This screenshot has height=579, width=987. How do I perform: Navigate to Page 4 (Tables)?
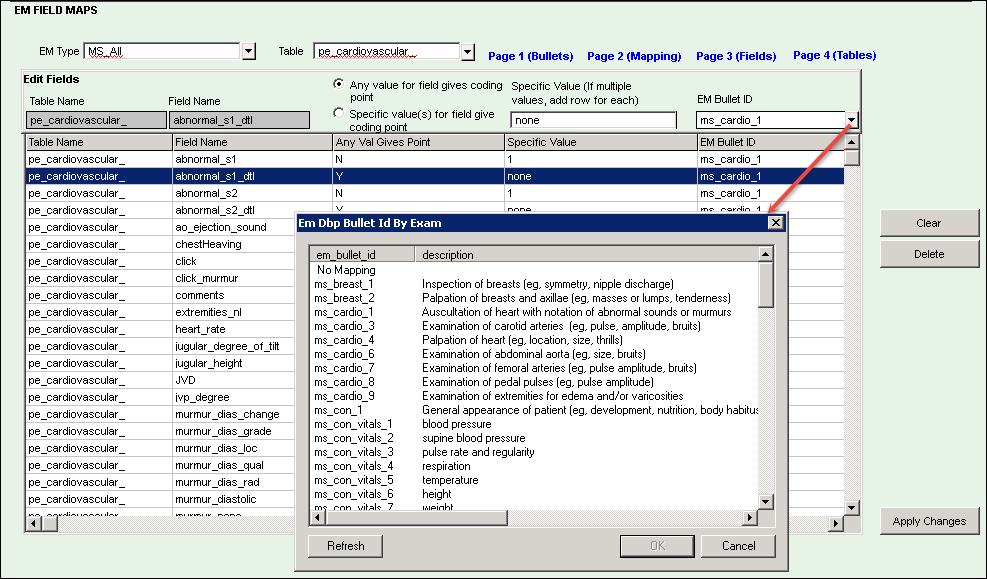(x=834, y=56)
